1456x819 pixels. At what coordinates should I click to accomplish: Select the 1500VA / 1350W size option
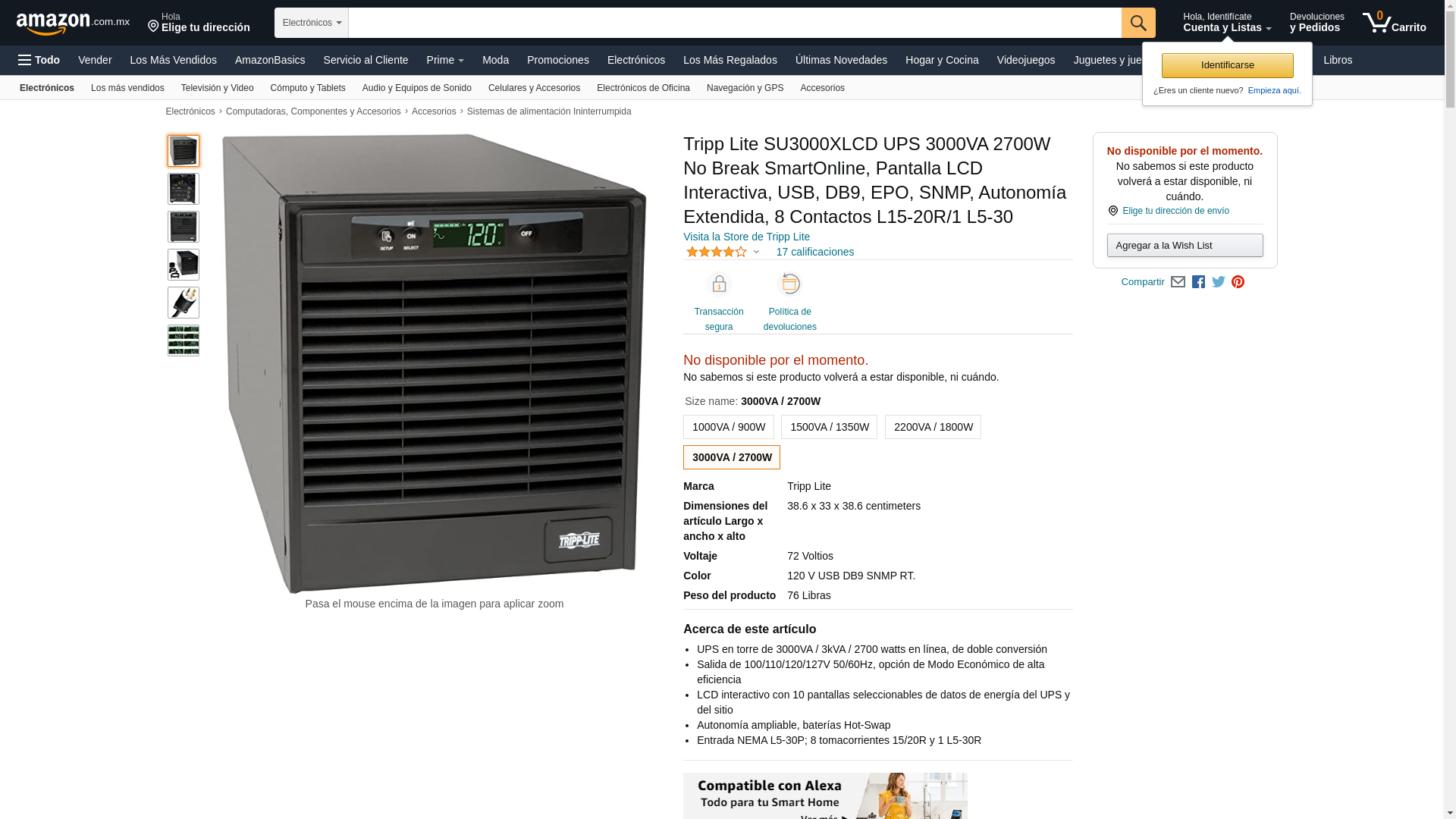click(830, 427)
